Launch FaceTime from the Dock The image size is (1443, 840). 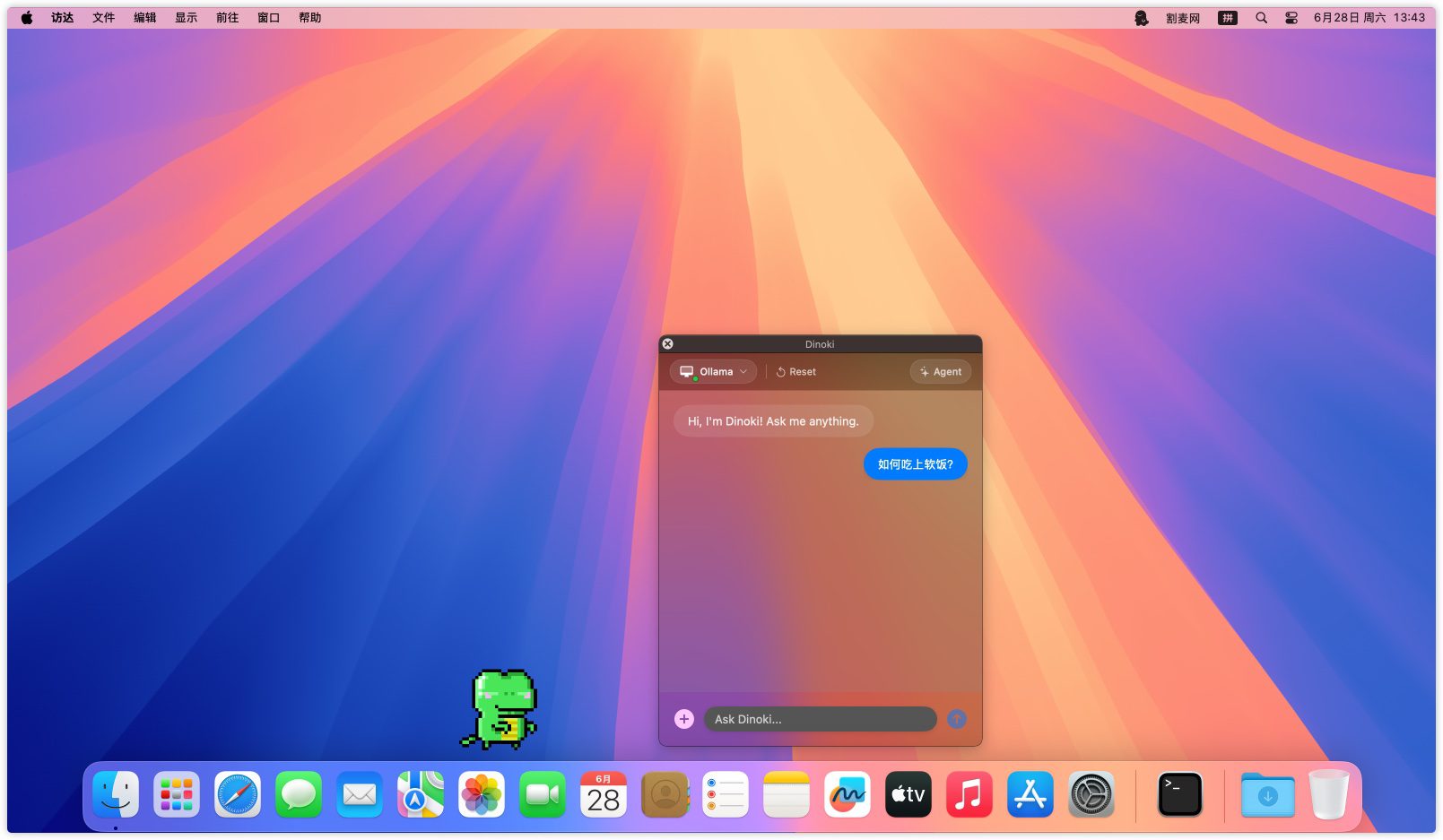[x=543, y=794]
